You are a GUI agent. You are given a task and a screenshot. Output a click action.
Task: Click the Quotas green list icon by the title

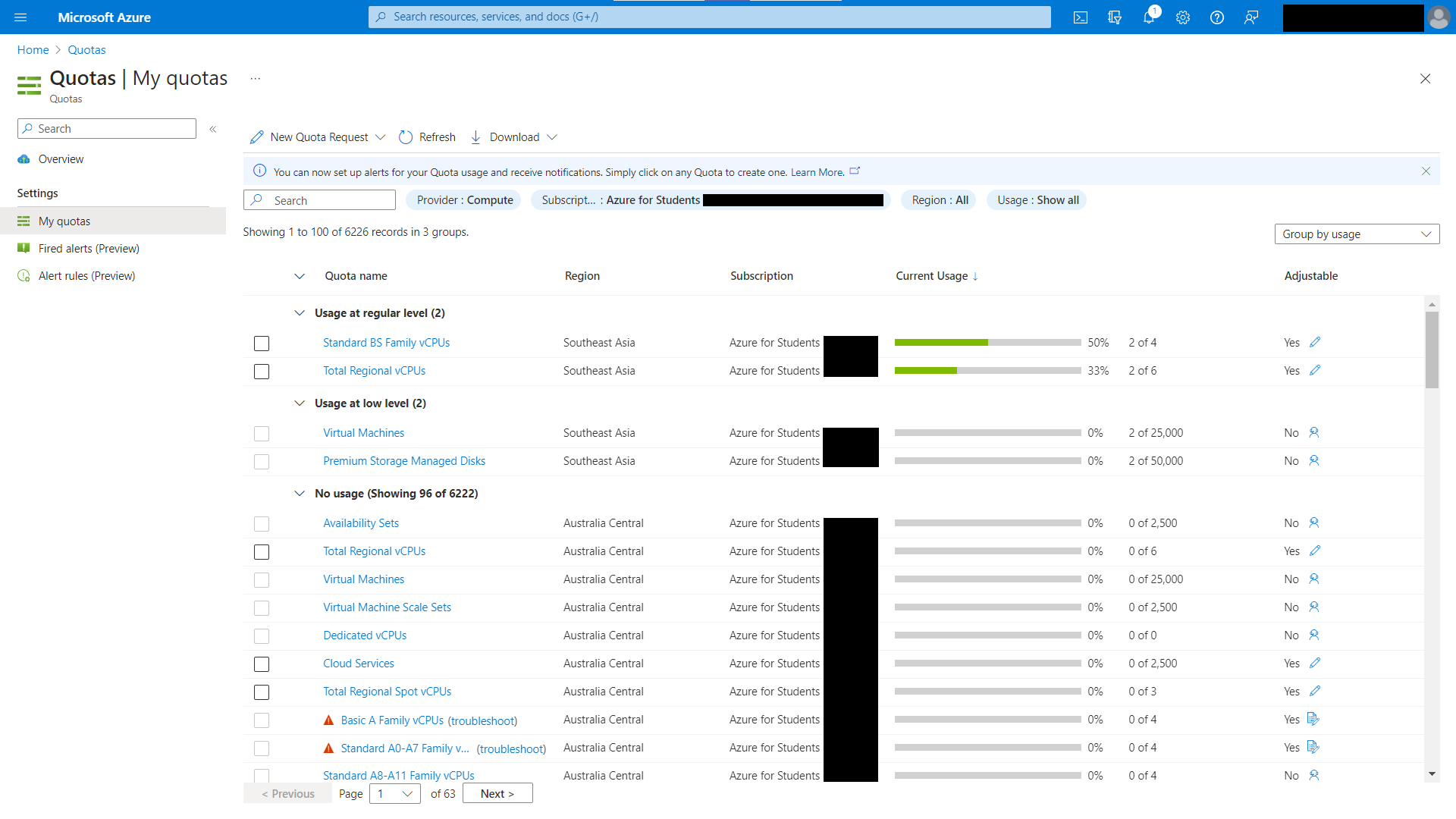pyautogui.click(x=29, y=85)
